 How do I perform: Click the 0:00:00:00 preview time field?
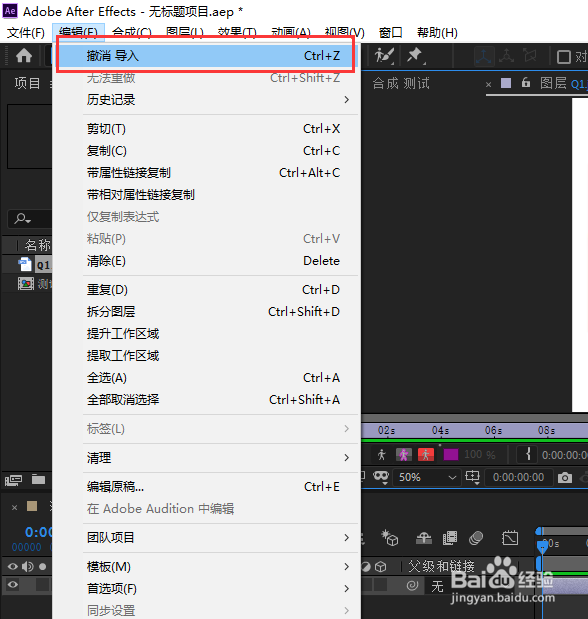518,477
